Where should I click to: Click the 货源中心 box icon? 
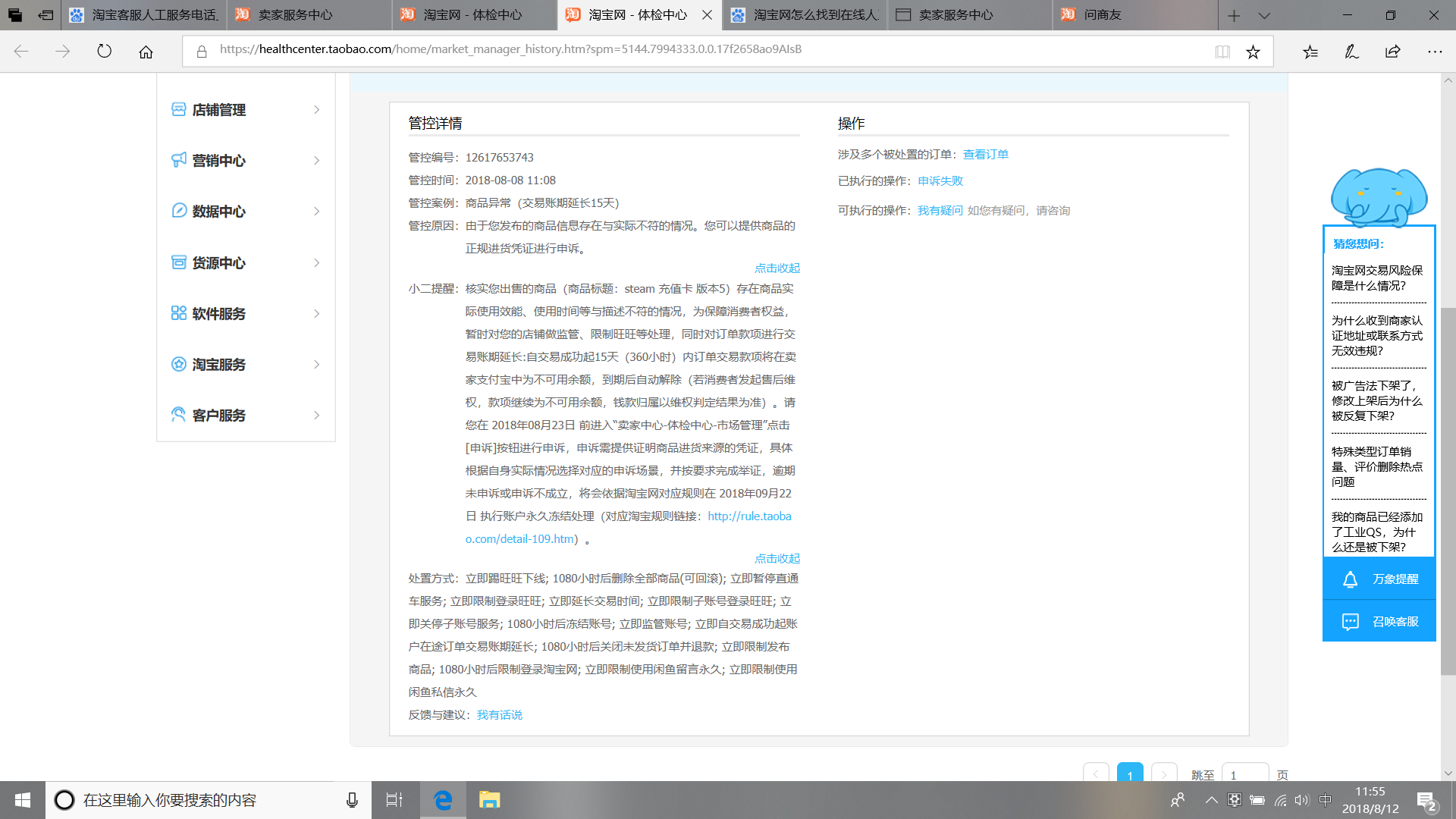179,262
